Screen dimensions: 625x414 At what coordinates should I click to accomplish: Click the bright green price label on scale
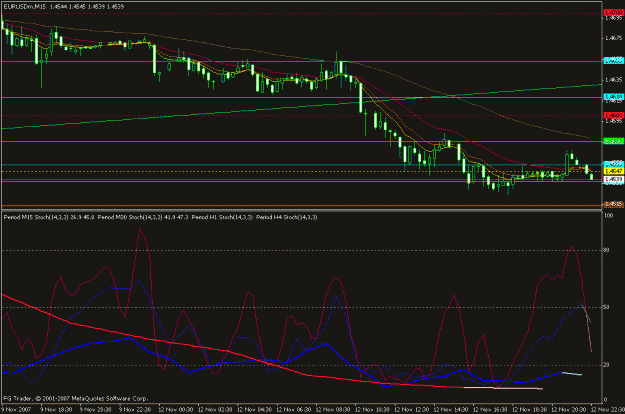[614, 141]
